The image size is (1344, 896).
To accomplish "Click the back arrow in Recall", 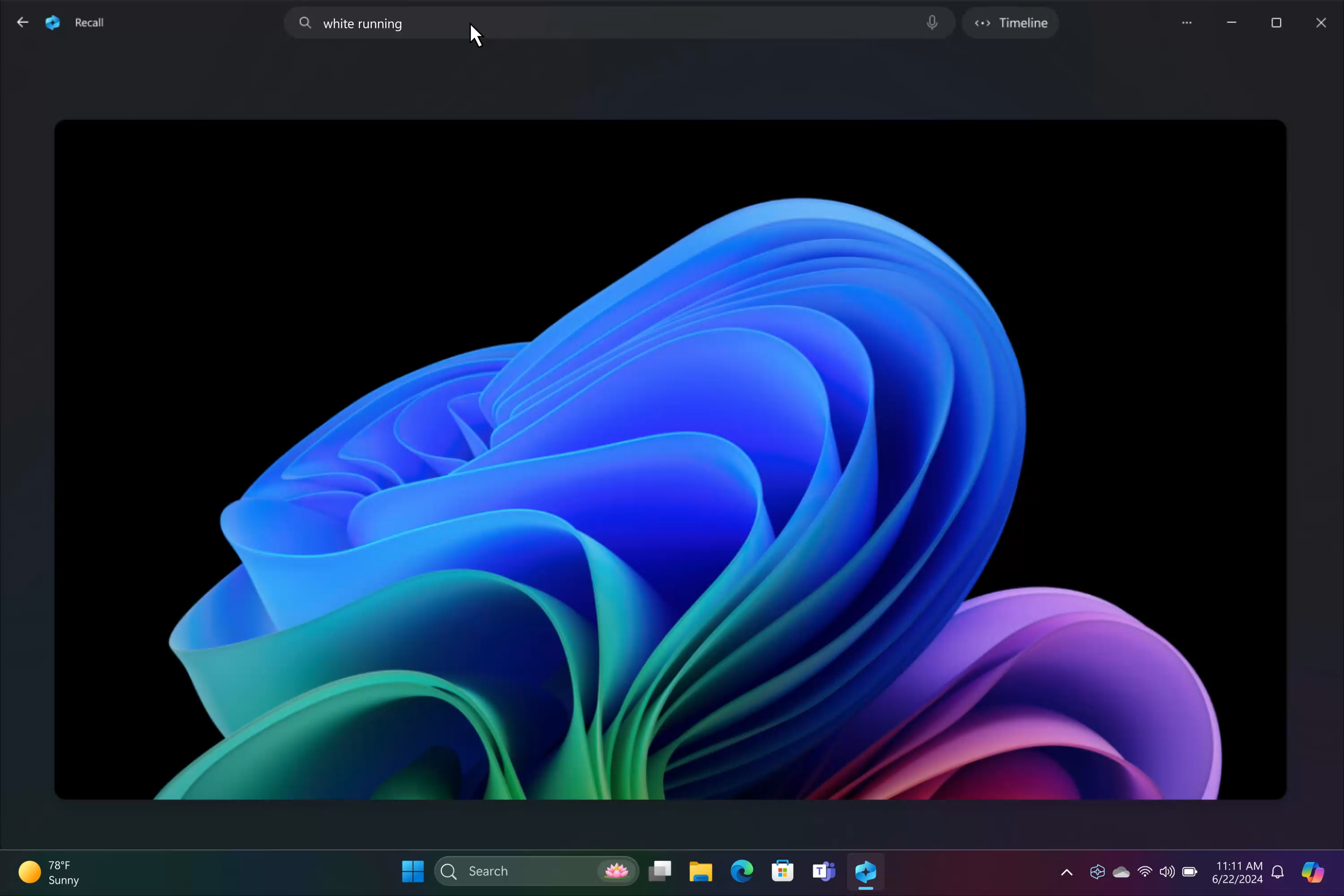I will (22, 23).
